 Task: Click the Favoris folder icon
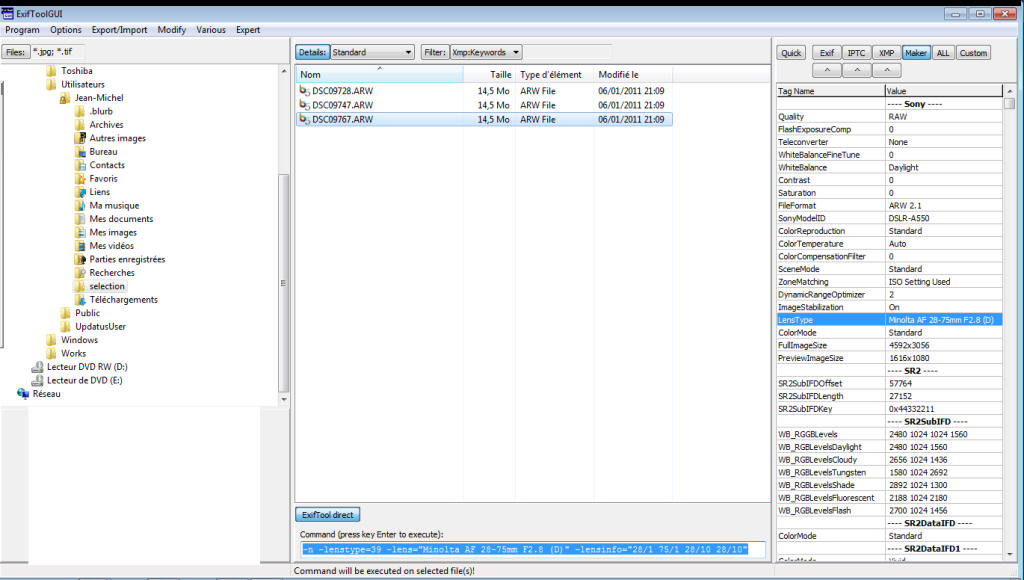tap(80, 178)
